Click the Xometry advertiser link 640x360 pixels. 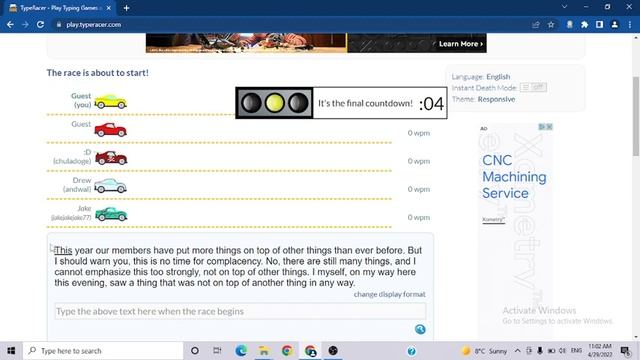[x=493, y=220]
